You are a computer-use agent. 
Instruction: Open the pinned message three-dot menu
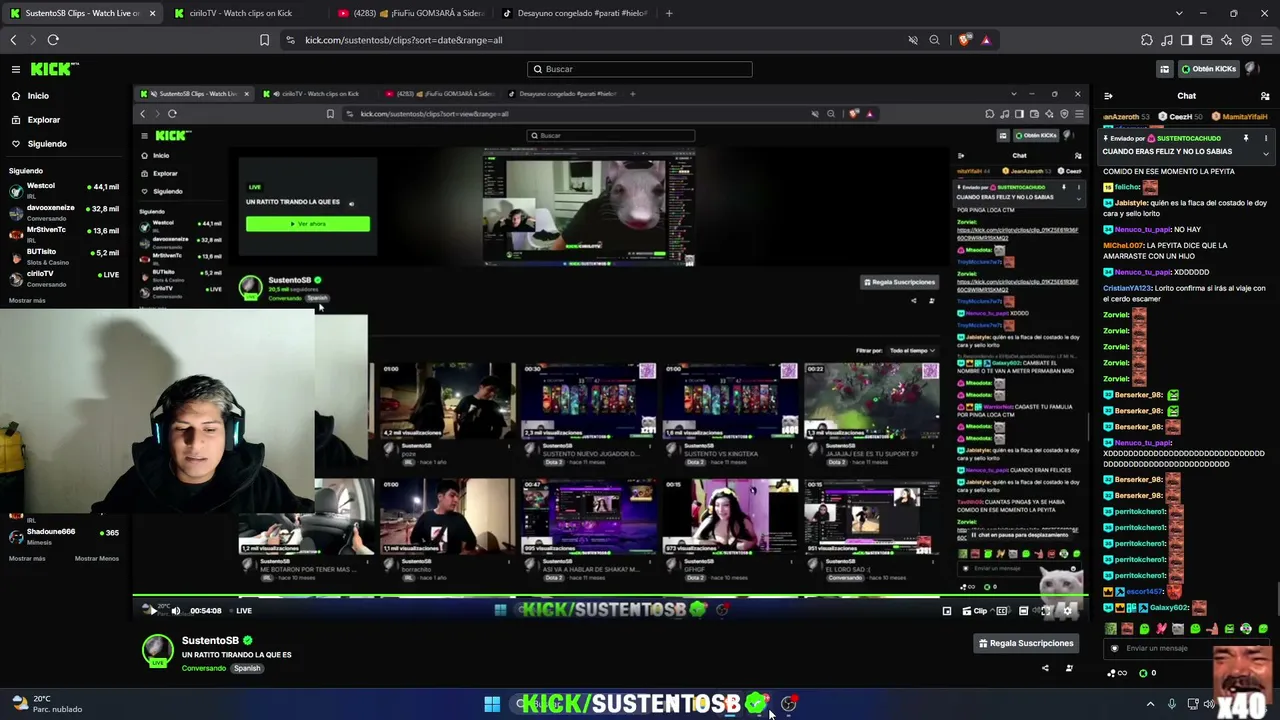coord(1266,138)
